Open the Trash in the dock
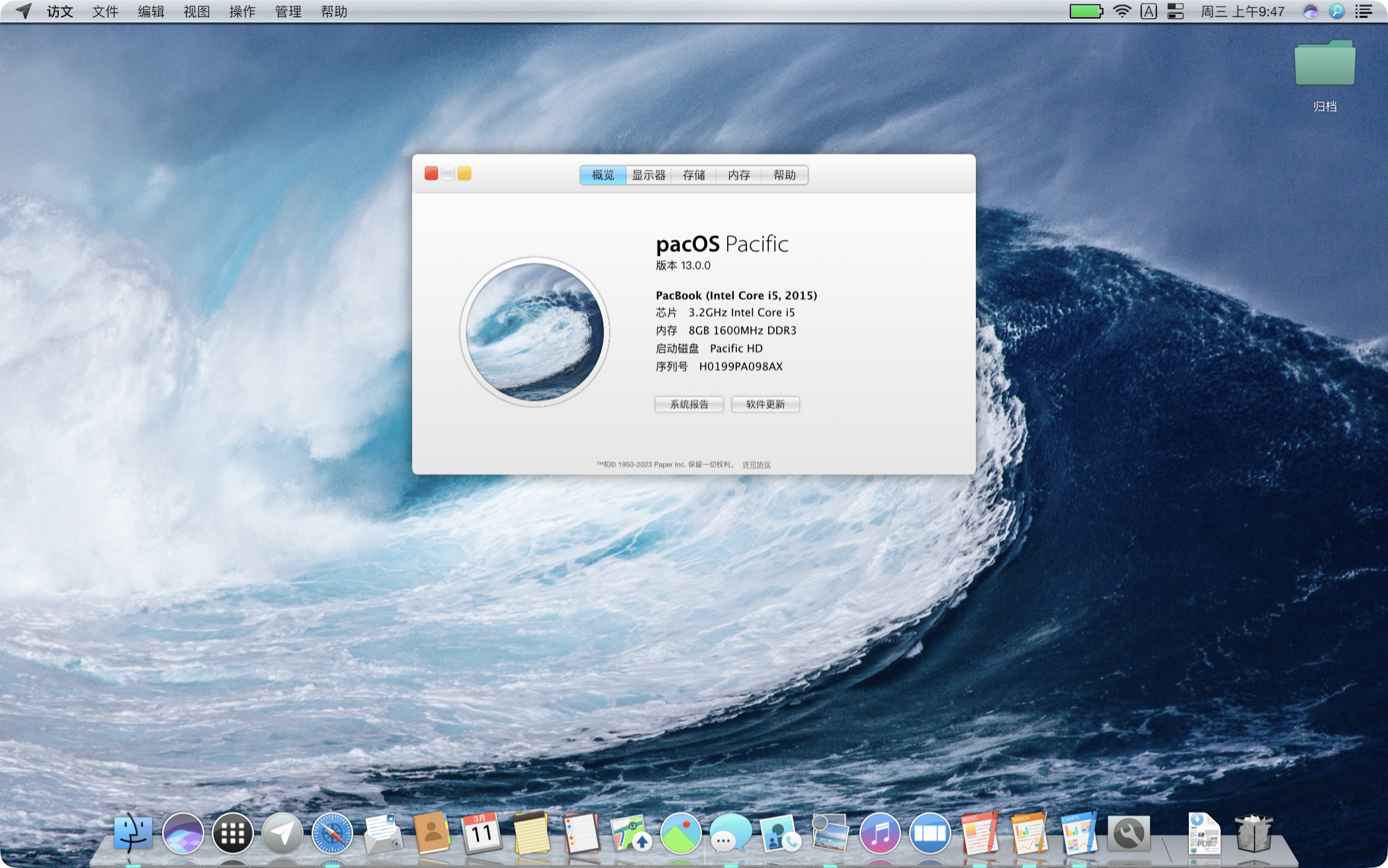1388x868 pixels. coord(1253,833)
